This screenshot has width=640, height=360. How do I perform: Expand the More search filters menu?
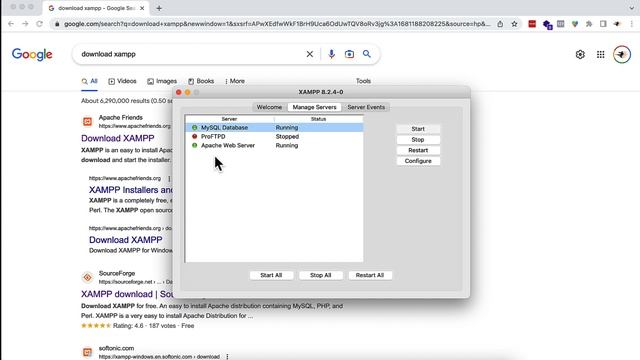coord(235,81)
